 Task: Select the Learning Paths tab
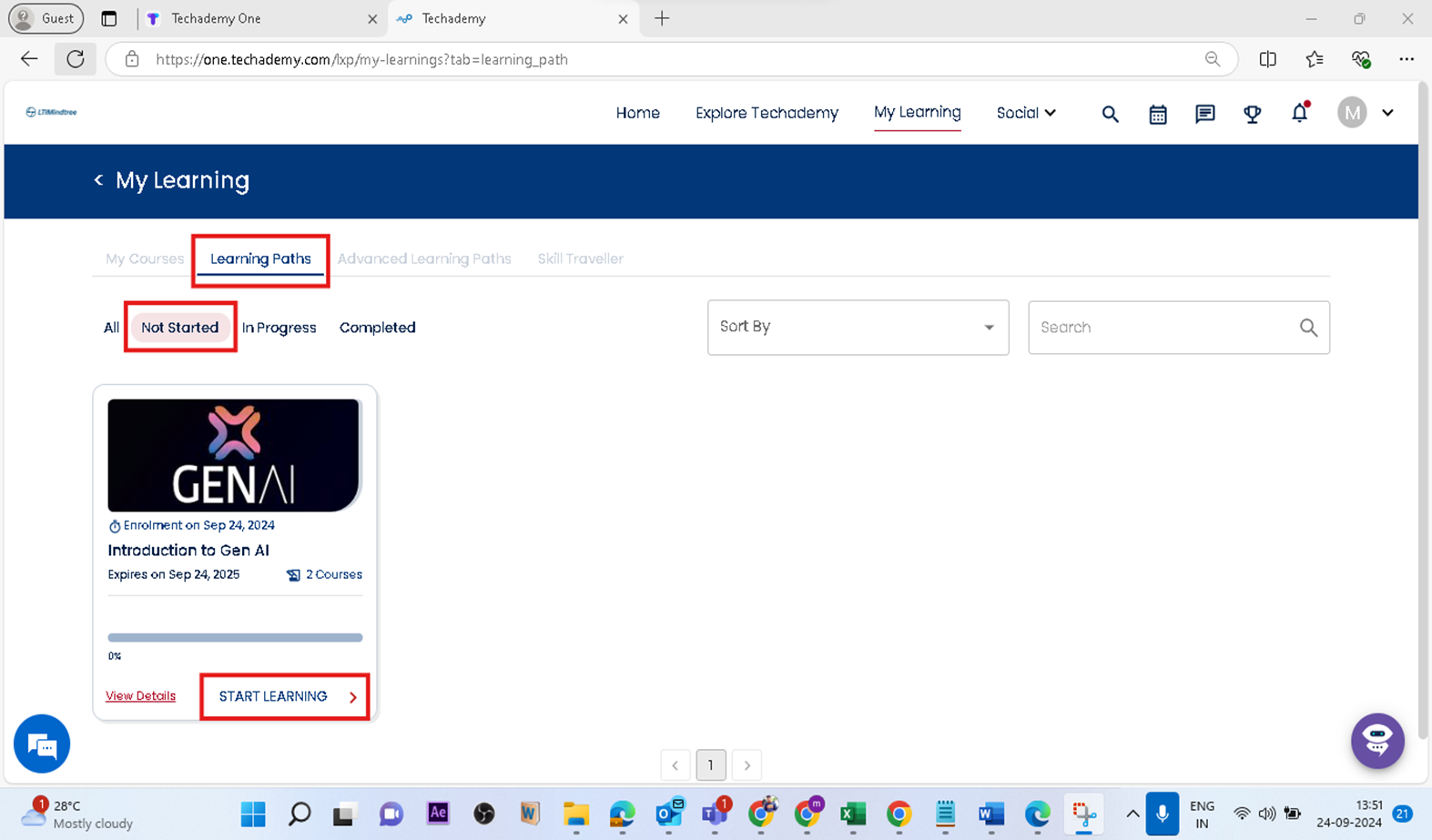click(x=260, y=258)
